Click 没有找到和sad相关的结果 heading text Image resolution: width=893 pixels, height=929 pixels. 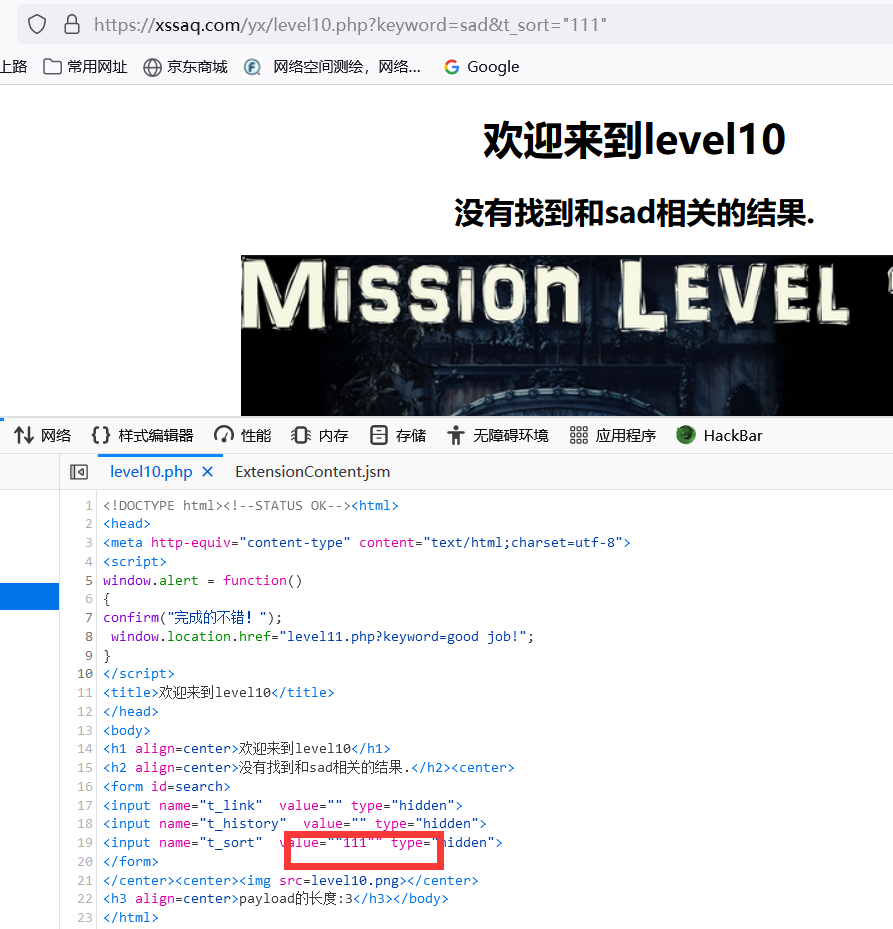click(x=635, y=213)
